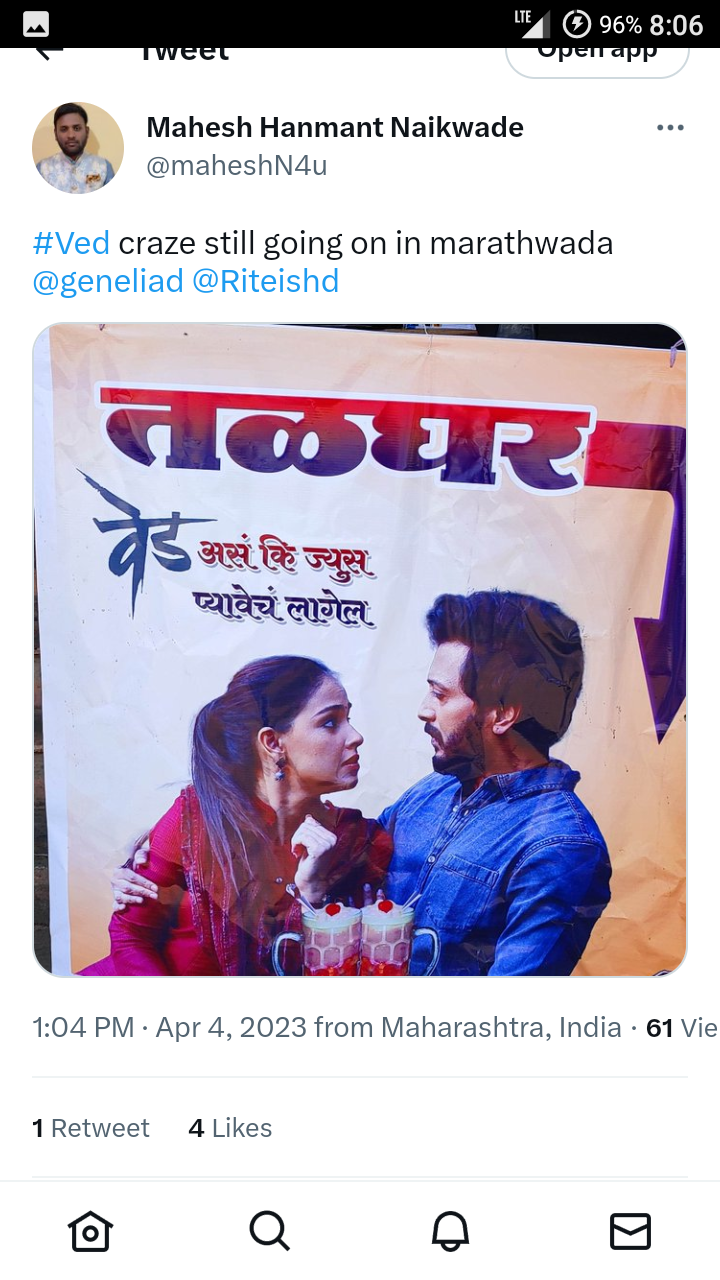Open the @geneliad mention
The image size is (720, 1280).
pos(108,281)
